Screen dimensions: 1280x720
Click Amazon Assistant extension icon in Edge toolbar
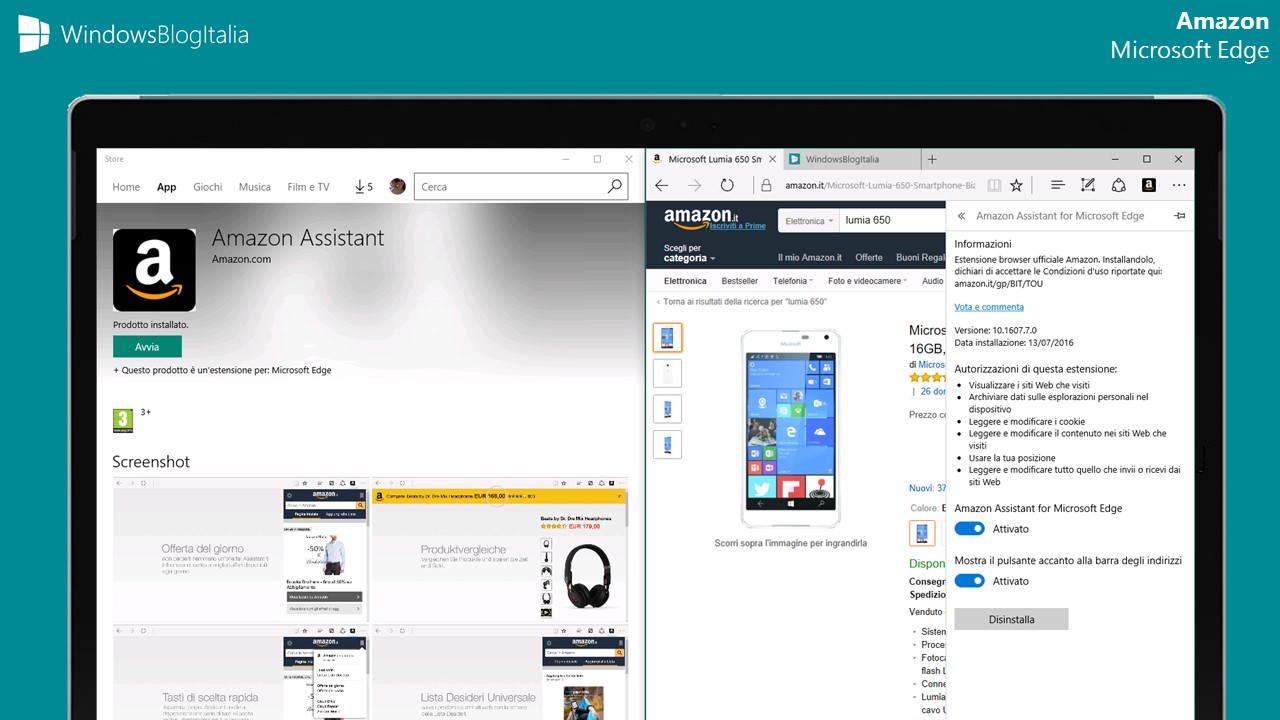click(x=1149, y=185)
